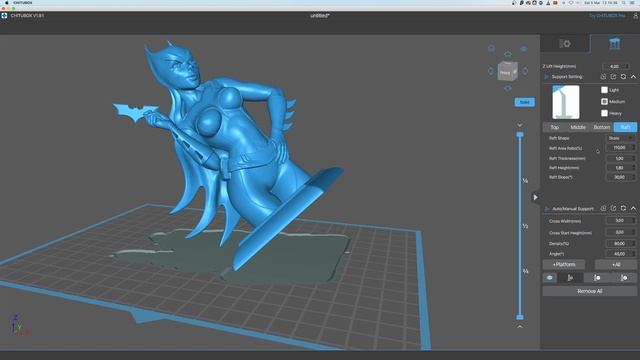Edit the Density percentage field
The height and width of the screenshot is (360, 640).
click(620, 243)
